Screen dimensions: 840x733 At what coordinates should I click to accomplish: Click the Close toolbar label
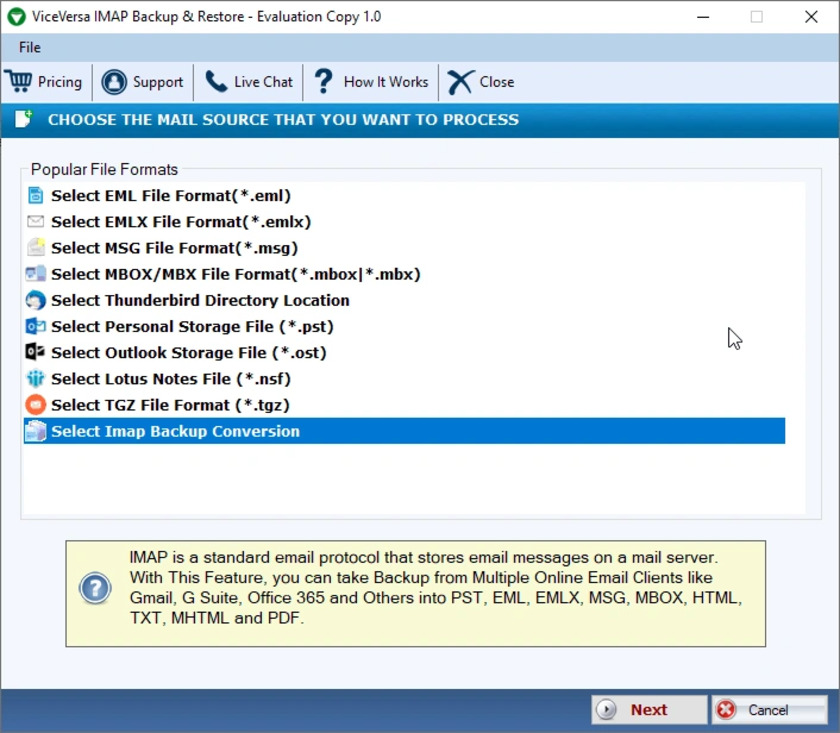(x=497, y=82)
